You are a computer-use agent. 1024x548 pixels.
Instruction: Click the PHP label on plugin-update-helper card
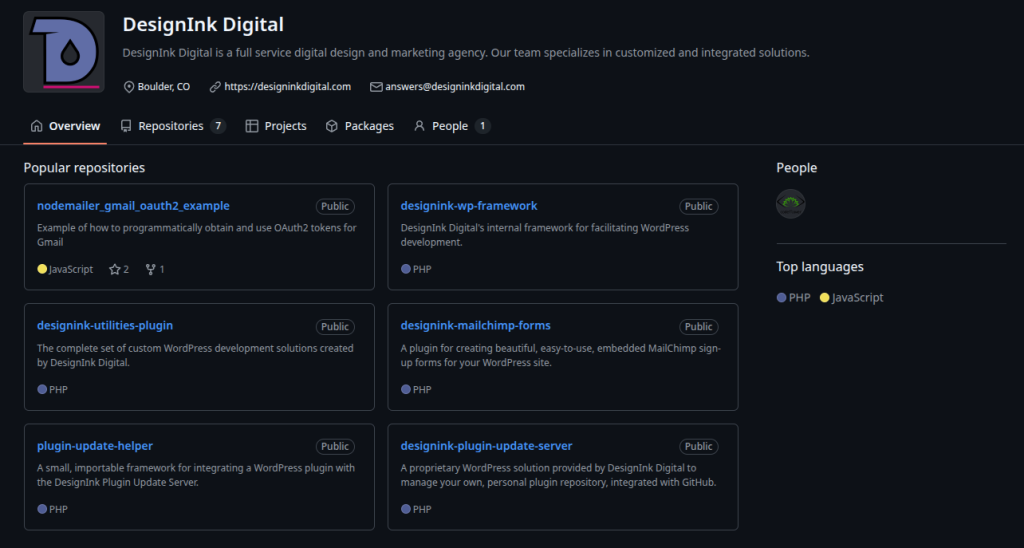(58, 509)
